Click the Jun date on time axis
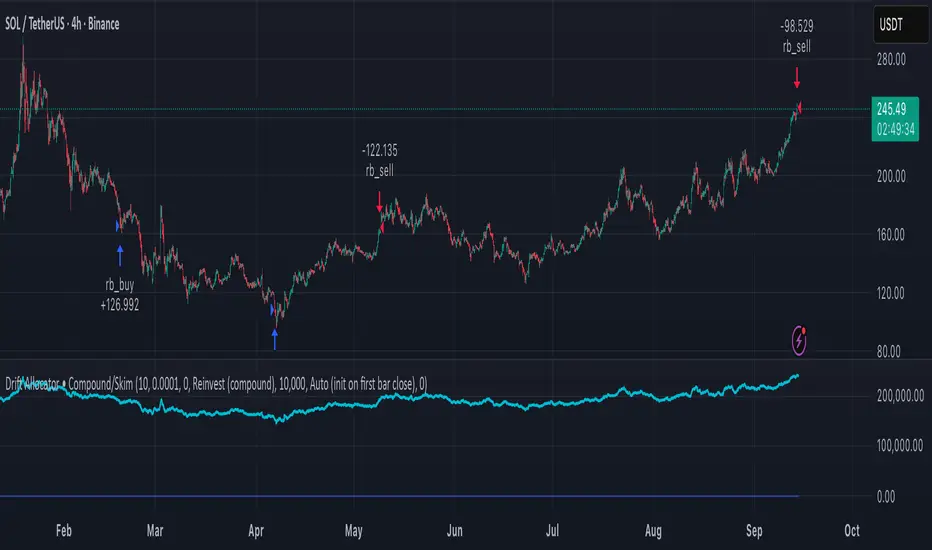This screenshot has height=550, width=932. click(455, 530)
